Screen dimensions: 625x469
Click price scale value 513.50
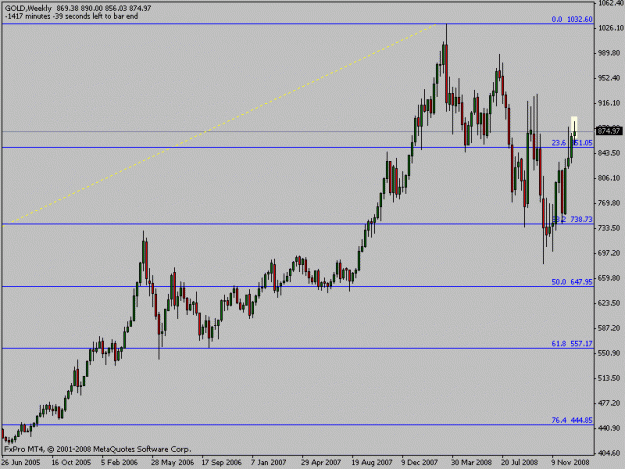(x=611, y=378)
